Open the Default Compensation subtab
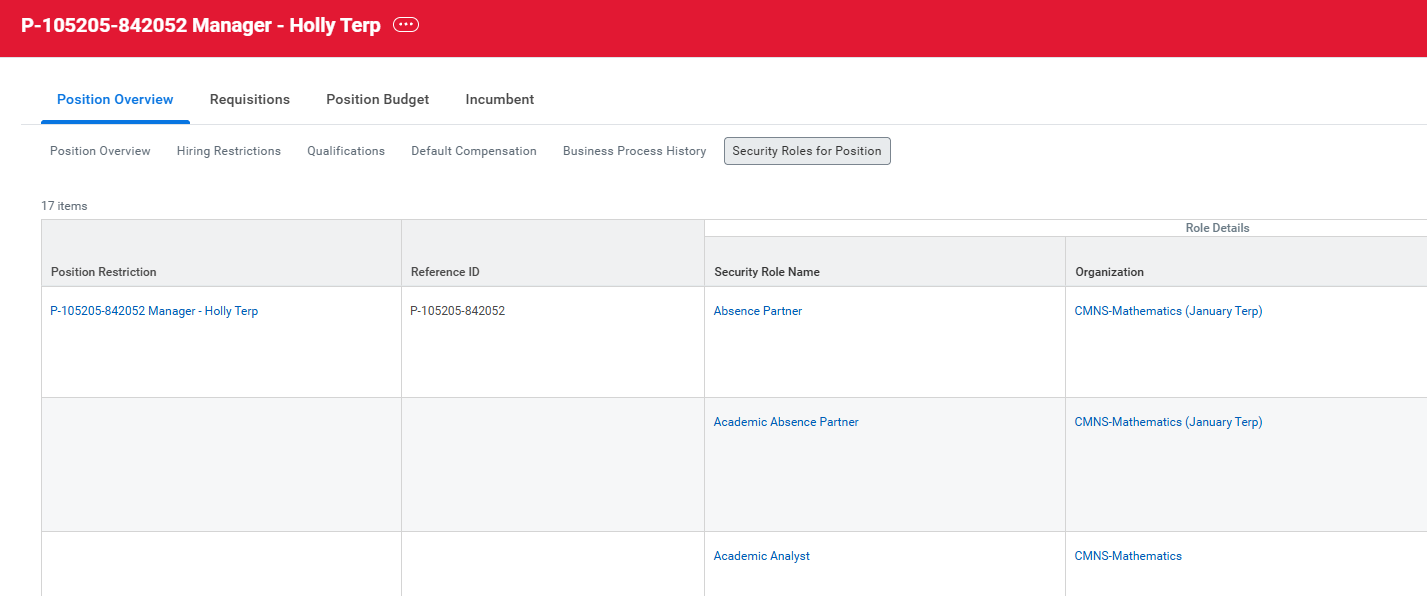Viewport: 1427px width, 596px height. coord(473,151)
